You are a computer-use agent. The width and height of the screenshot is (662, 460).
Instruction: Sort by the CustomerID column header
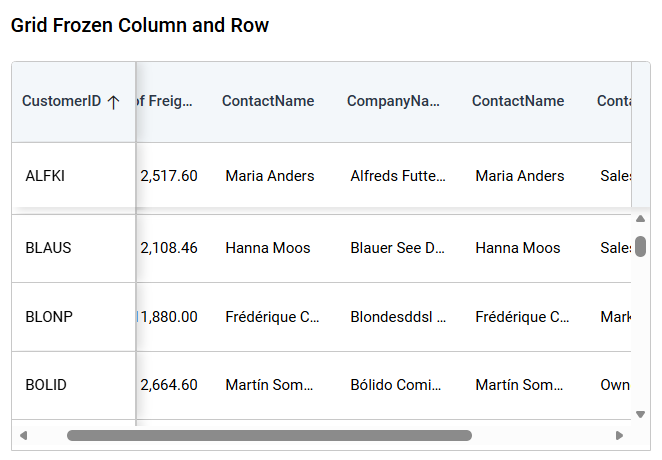pos(62,102)
